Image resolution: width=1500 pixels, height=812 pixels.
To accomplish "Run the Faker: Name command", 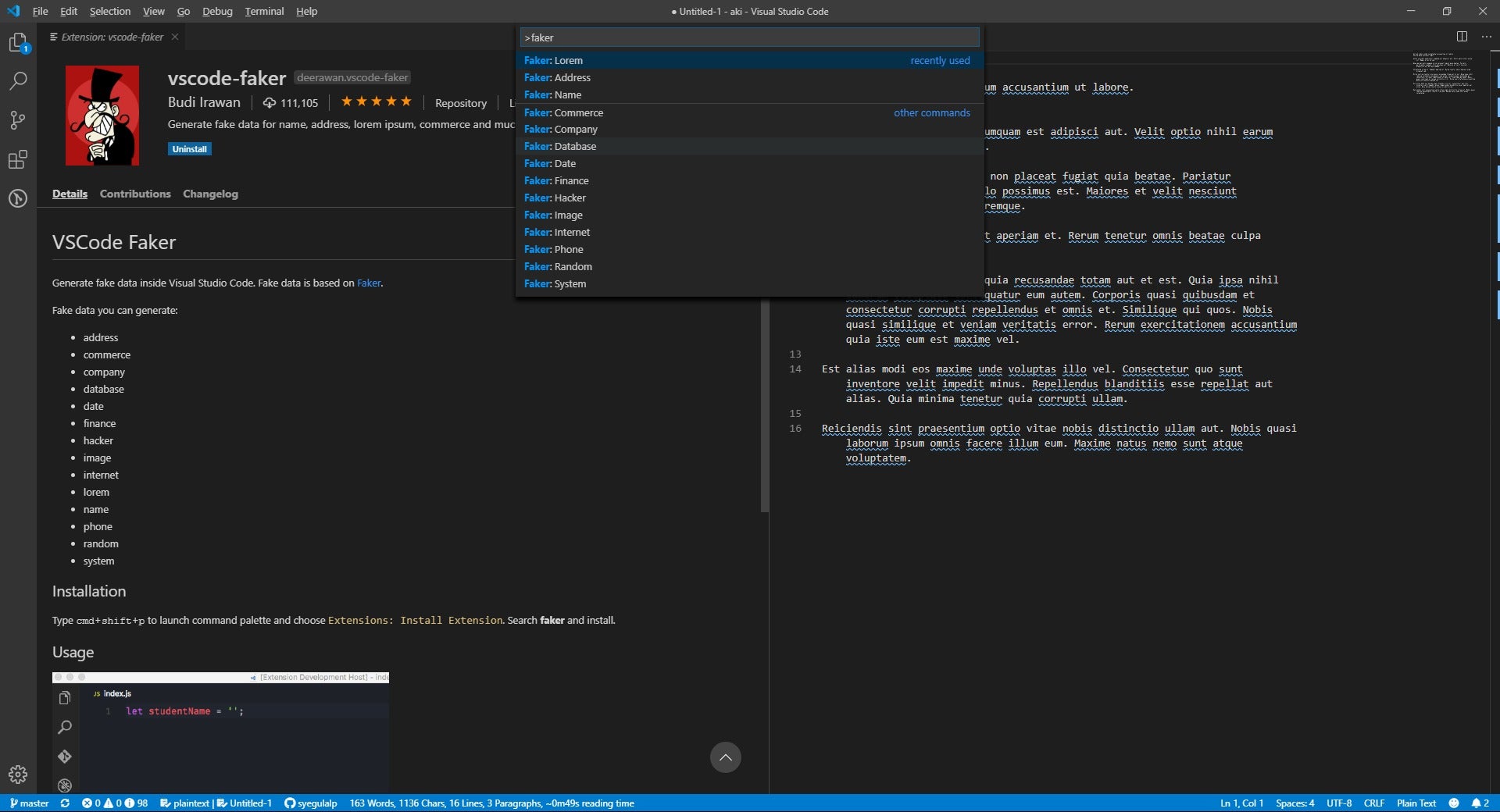I will click(x=749, y=94).
